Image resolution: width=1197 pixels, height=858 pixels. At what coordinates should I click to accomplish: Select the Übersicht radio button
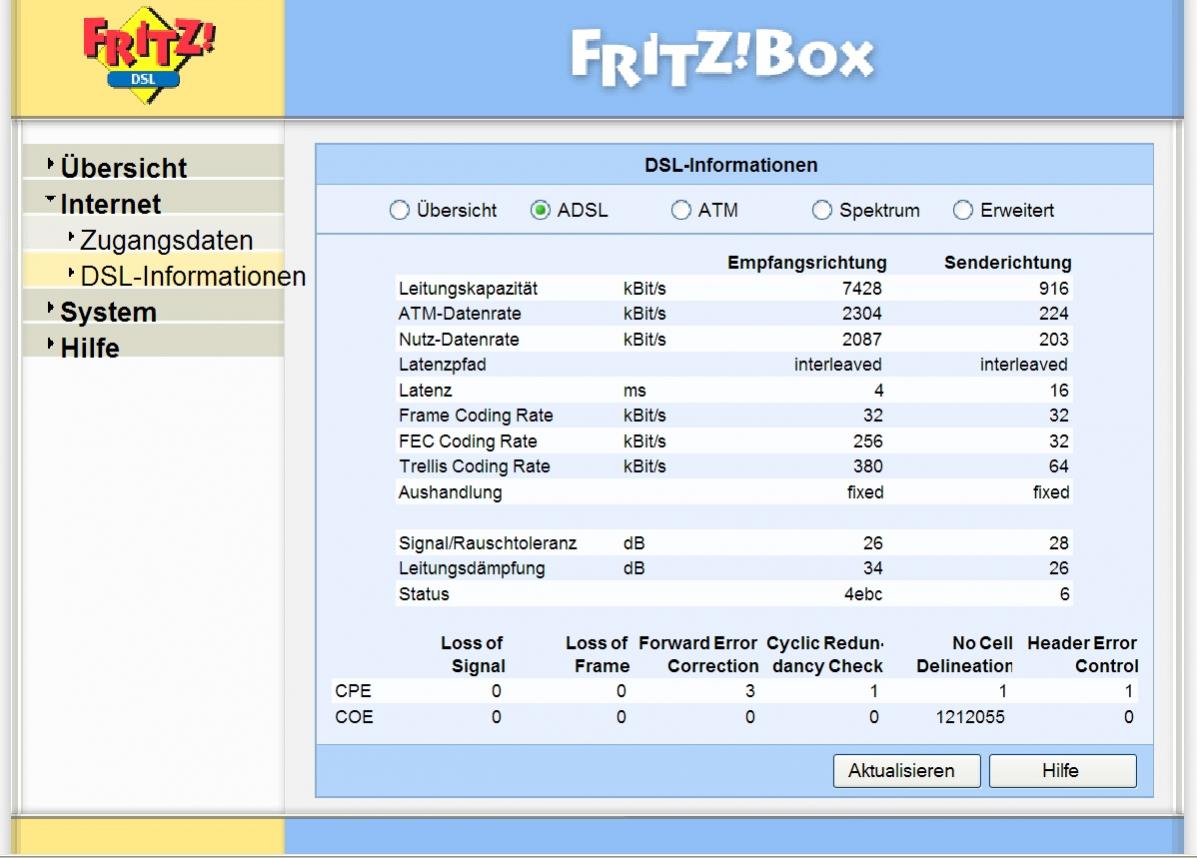point(399,210)
